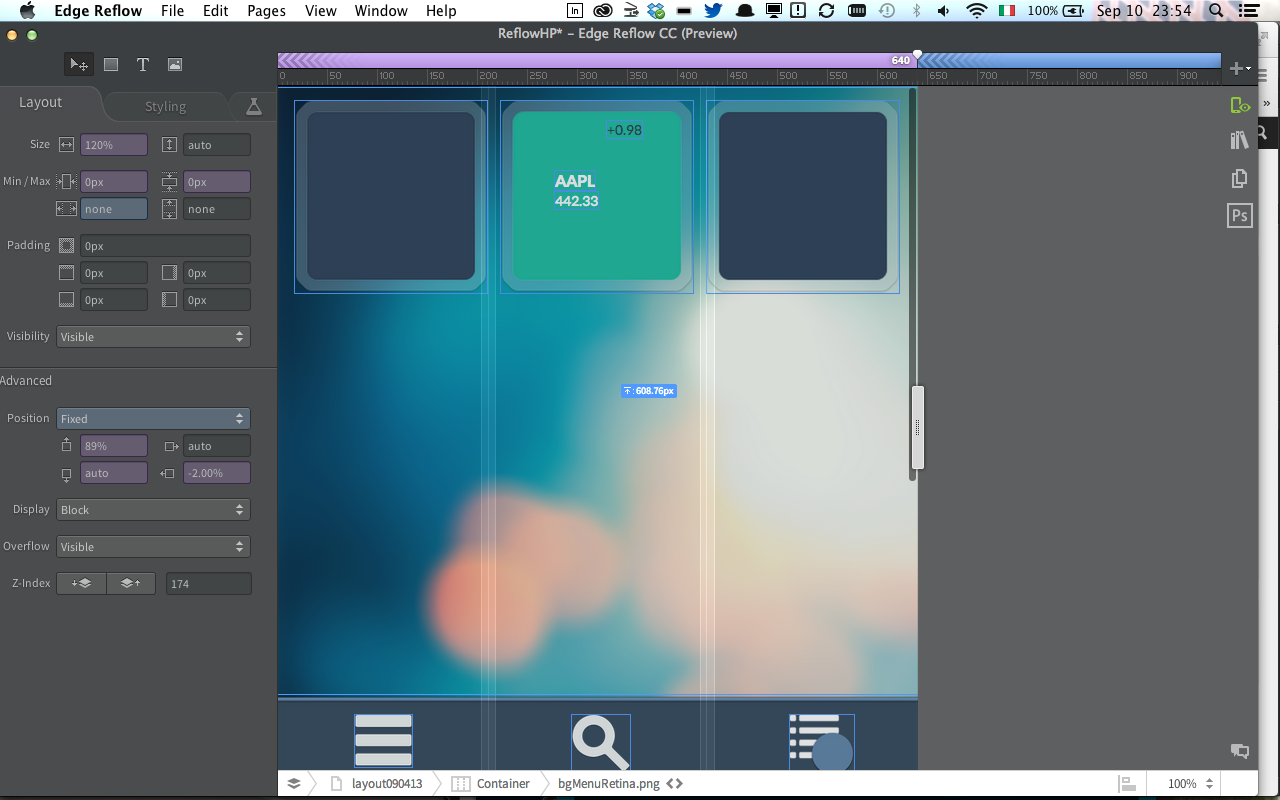This screenshot has height=800, width=1280.
Task: Bring element forward with Z-Index button
Action: coord(131,583)
